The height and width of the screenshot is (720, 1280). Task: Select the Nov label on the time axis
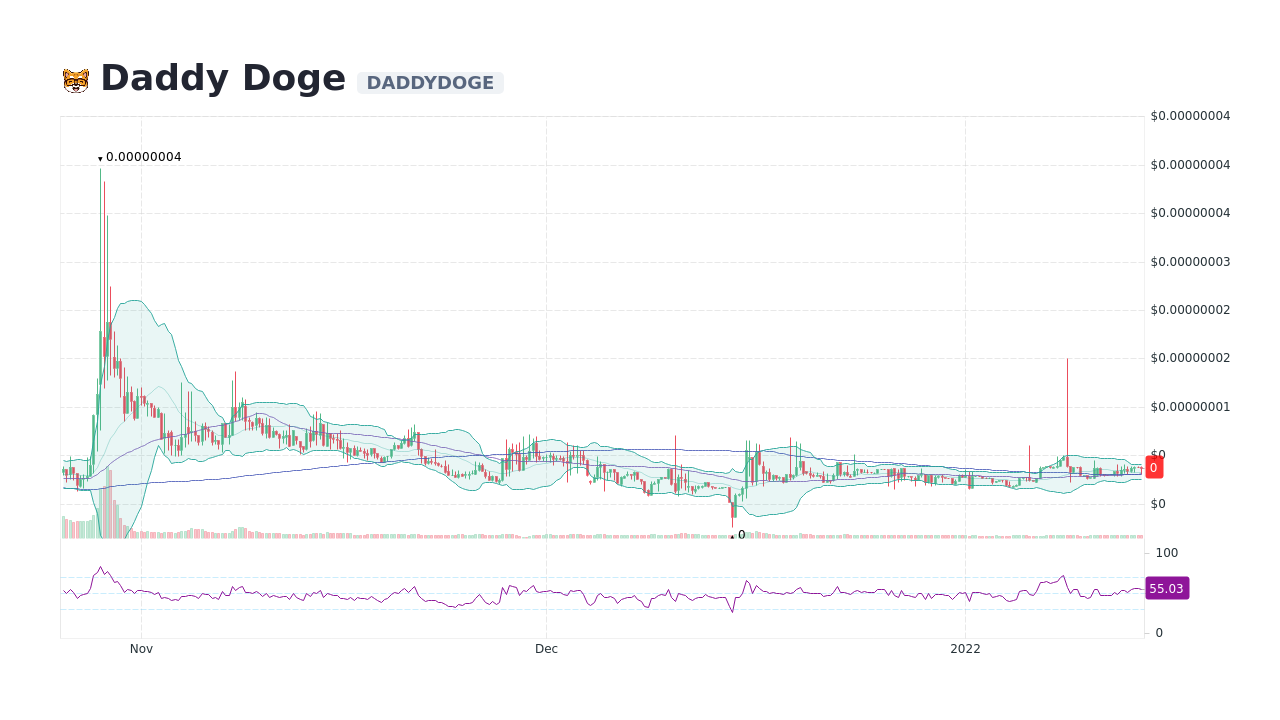[x=141, y=649]
